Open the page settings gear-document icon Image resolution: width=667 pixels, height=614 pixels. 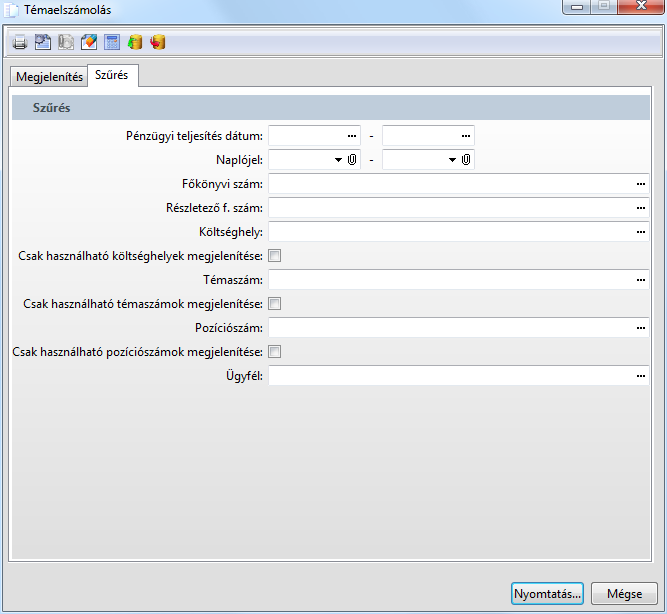tap(43, 42)
